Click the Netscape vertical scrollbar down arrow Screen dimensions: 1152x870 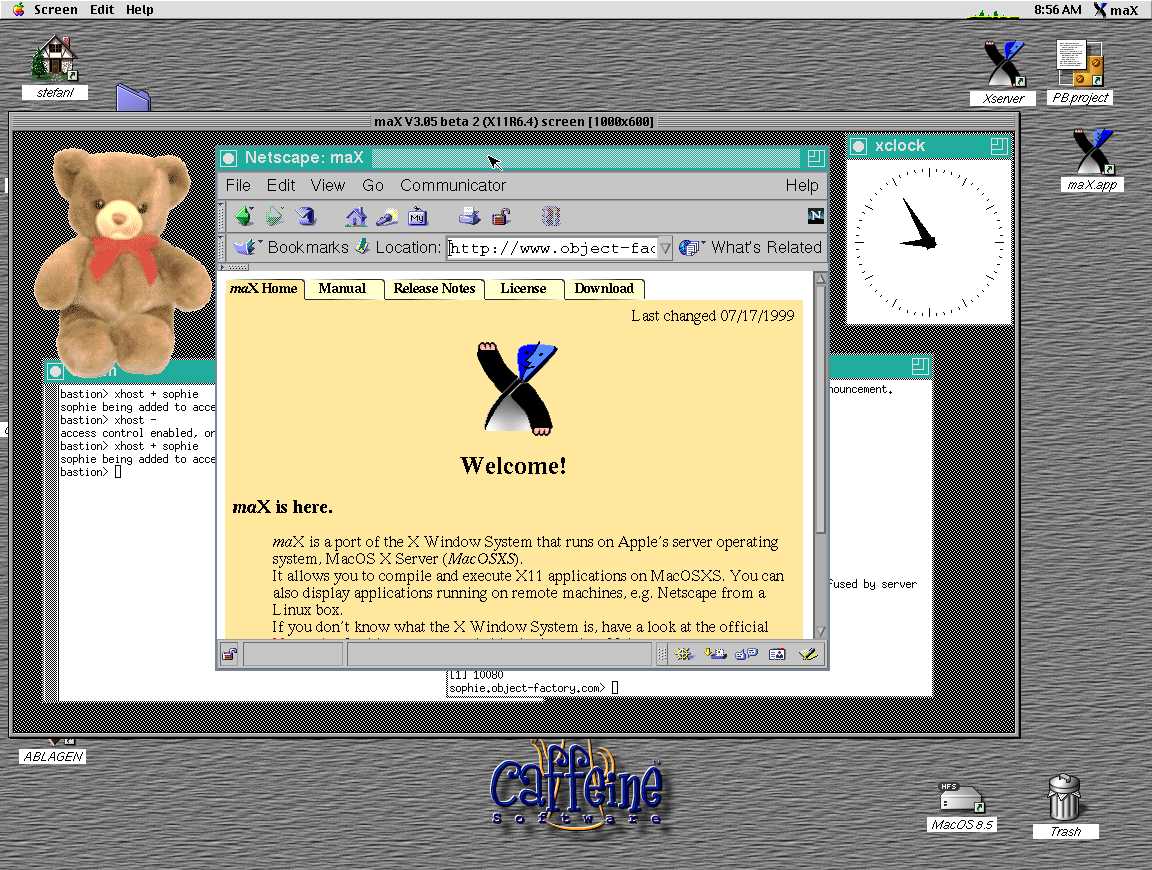coord(820,631)
